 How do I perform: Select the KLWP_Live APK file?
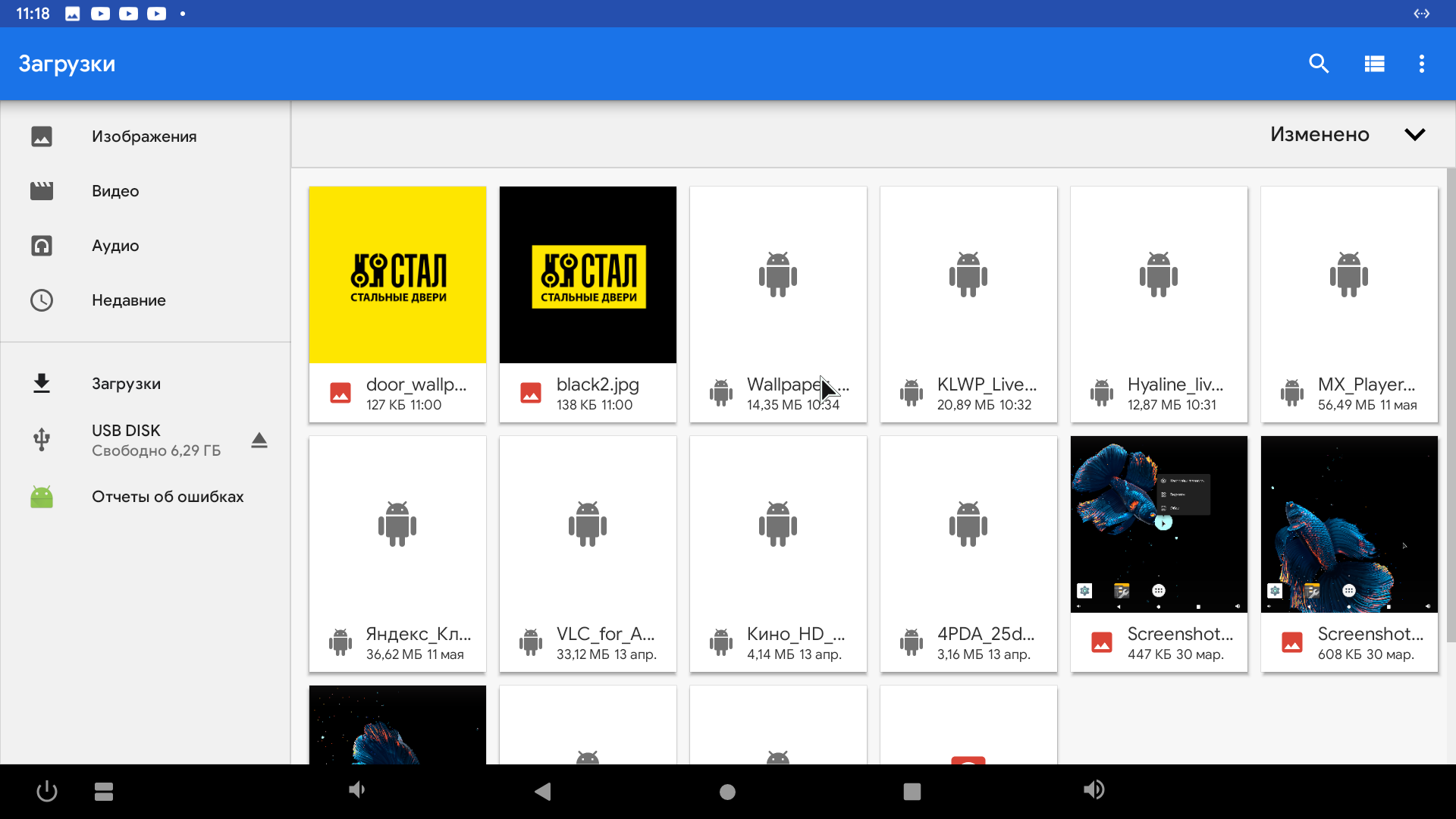pos(968,304)
